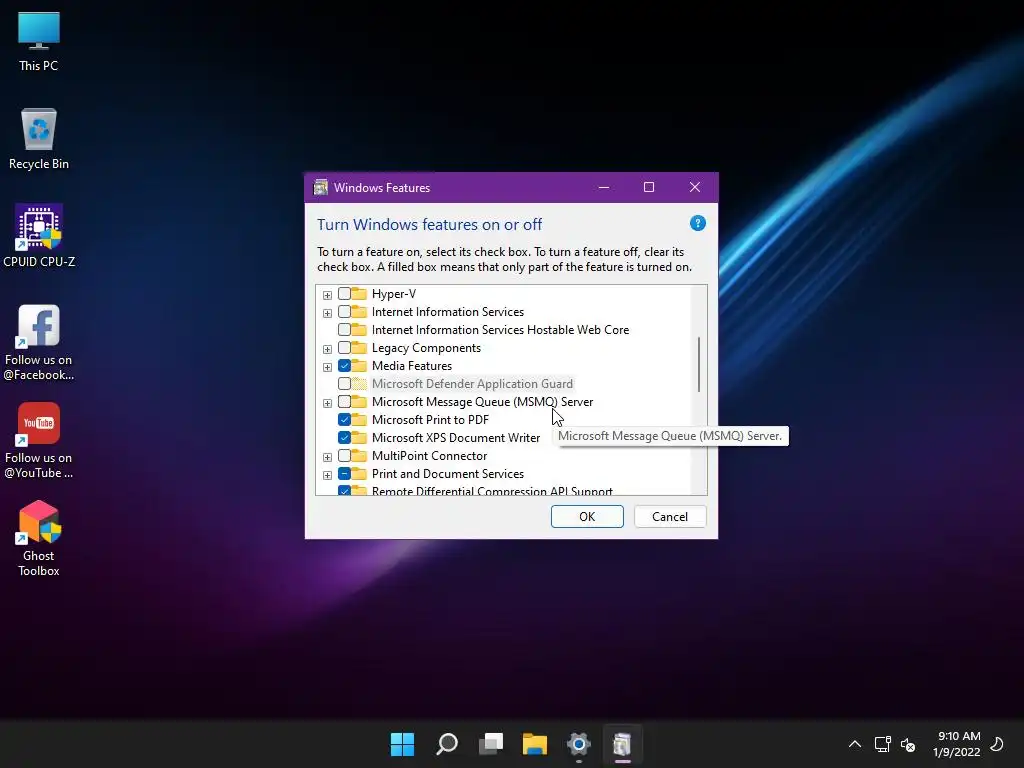Select the Follow us on Facebook shortcut
The image size is (1024, 768).
tap(39, 344)
